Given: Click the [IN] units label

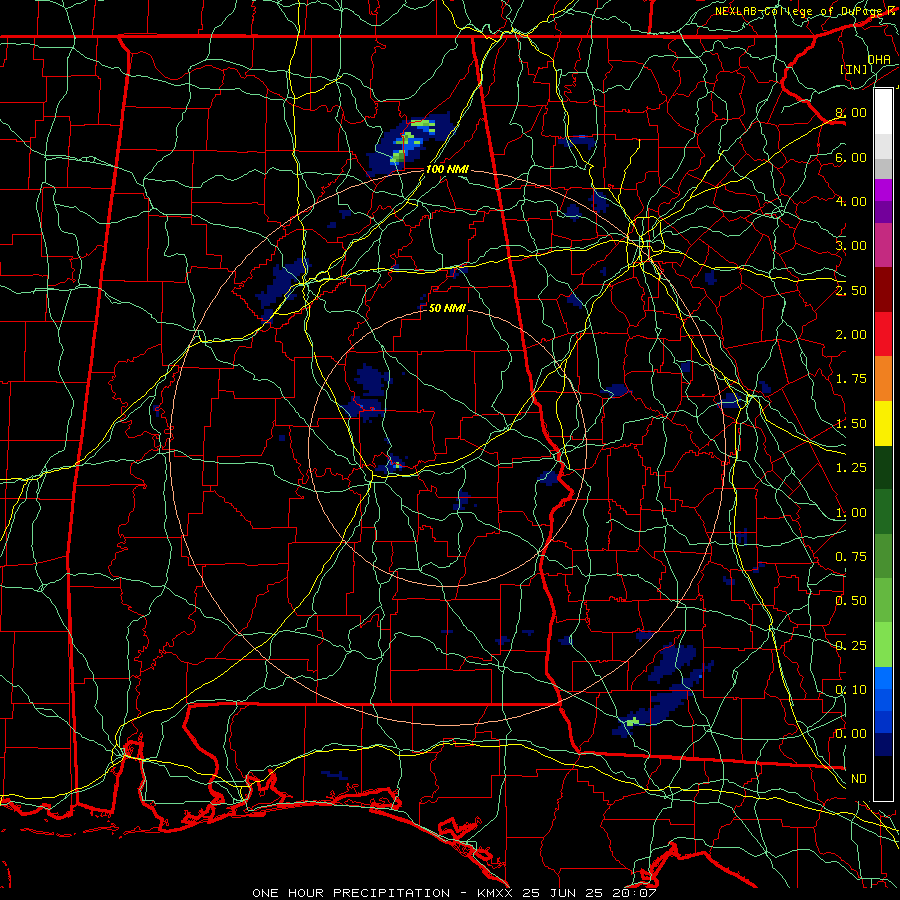Looking at the screenshot, I should point(854,69).
